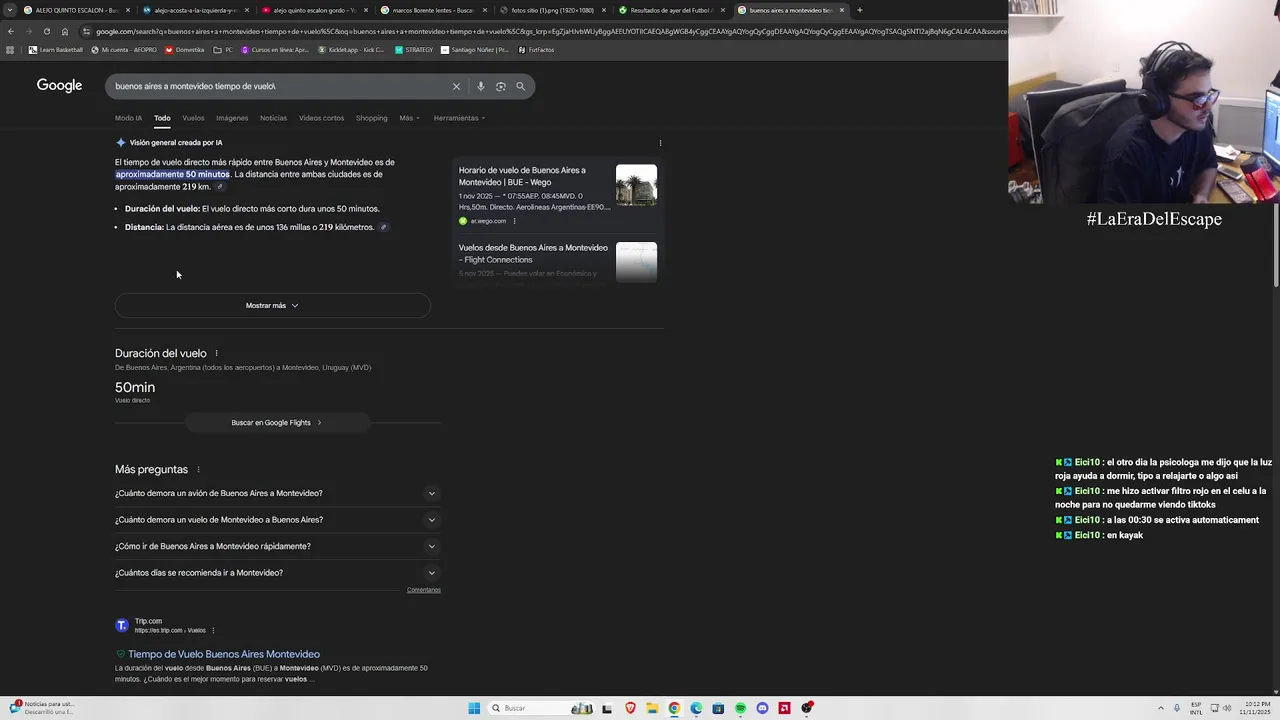Viewport: 1280px width, 720px height.
Task: Open the clock showing 10:12 PM
Action: click(1255, 708)
